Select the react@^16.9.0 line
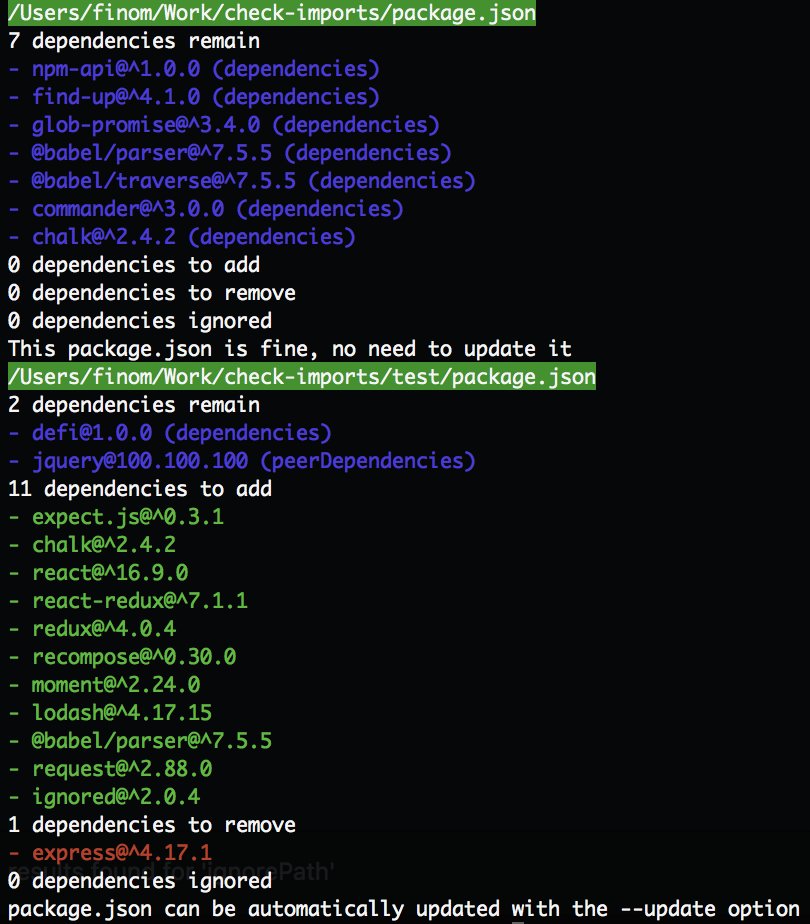810x924 pixels. (98, 573)
